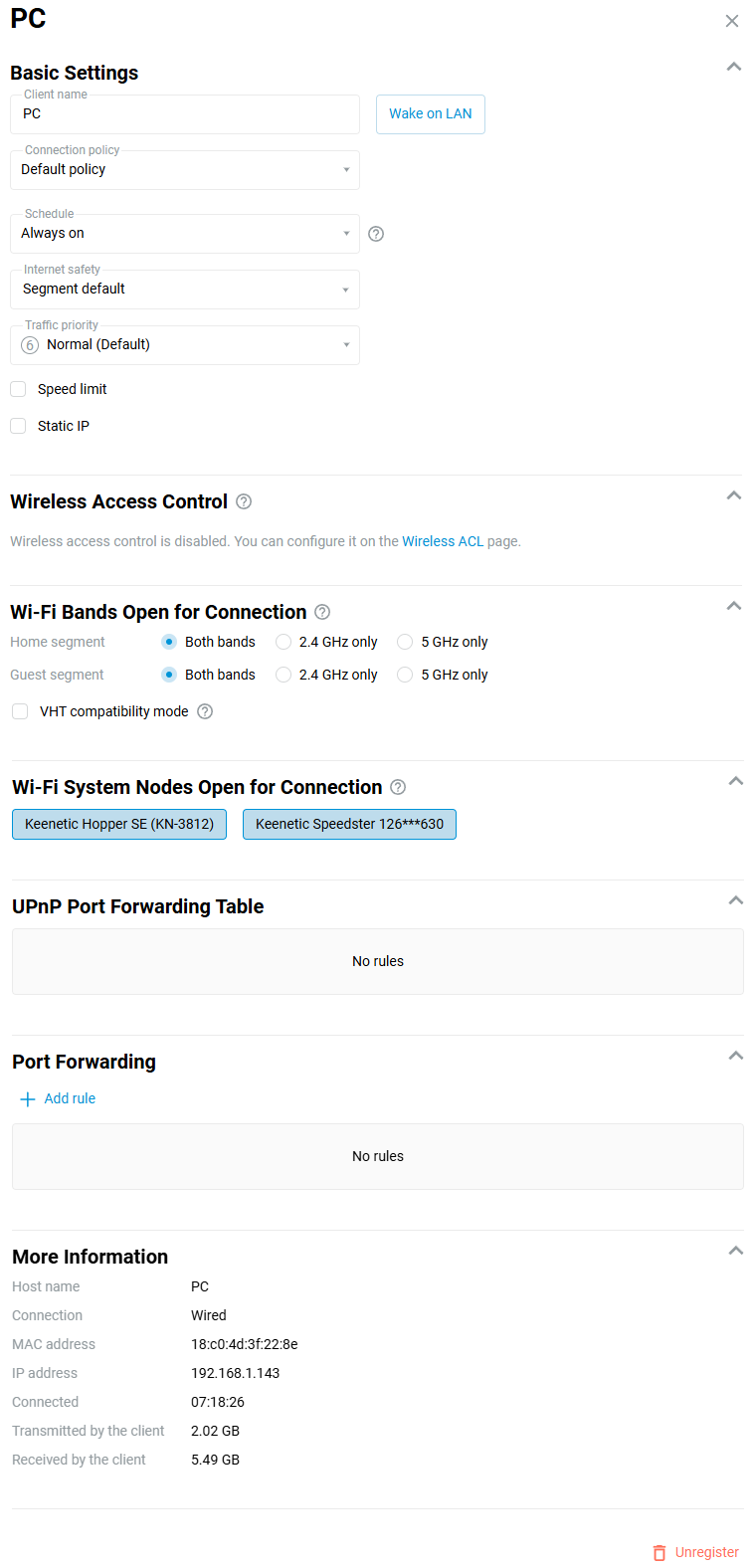Click the Schedule help icon

(x=375, y=233)
